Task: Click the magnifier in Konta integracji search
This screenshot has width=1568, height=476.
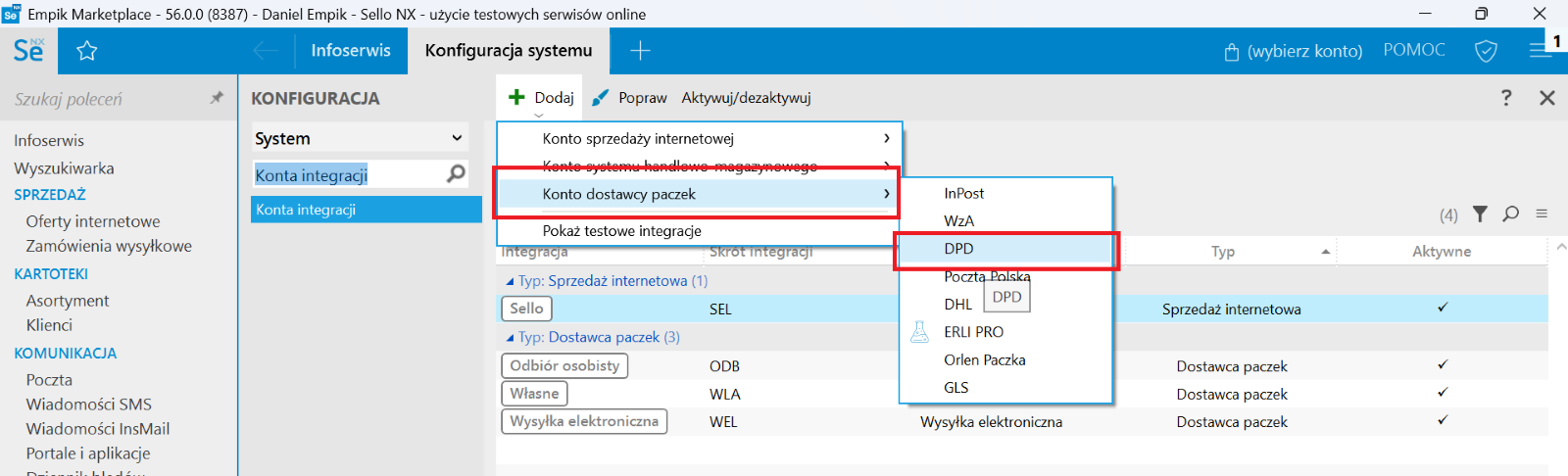Action: [x=456, y=174]
